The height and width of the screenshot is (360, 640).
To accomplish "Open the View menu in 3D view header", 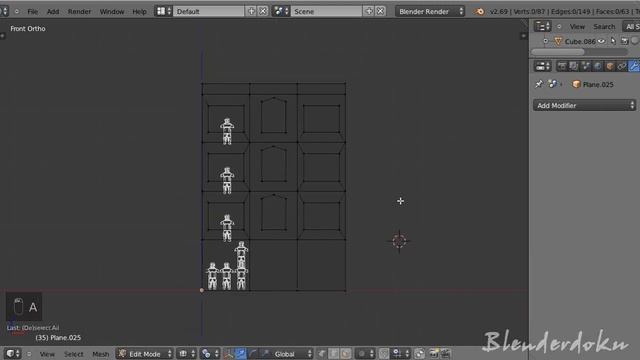I will (x=47, y=354).
